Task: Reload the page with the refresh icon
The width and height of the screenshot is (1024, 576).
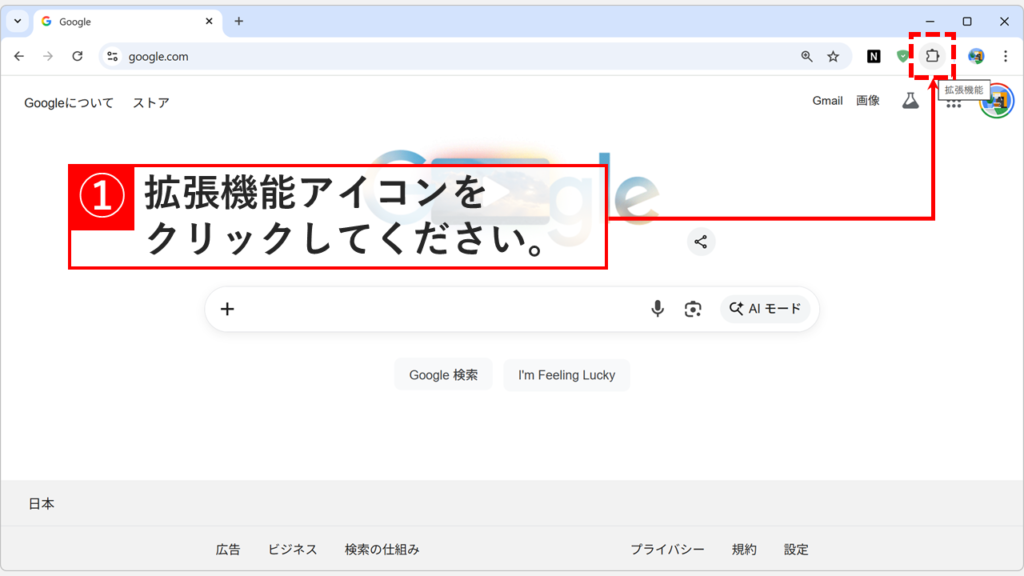Action: [x=77, y=57]
